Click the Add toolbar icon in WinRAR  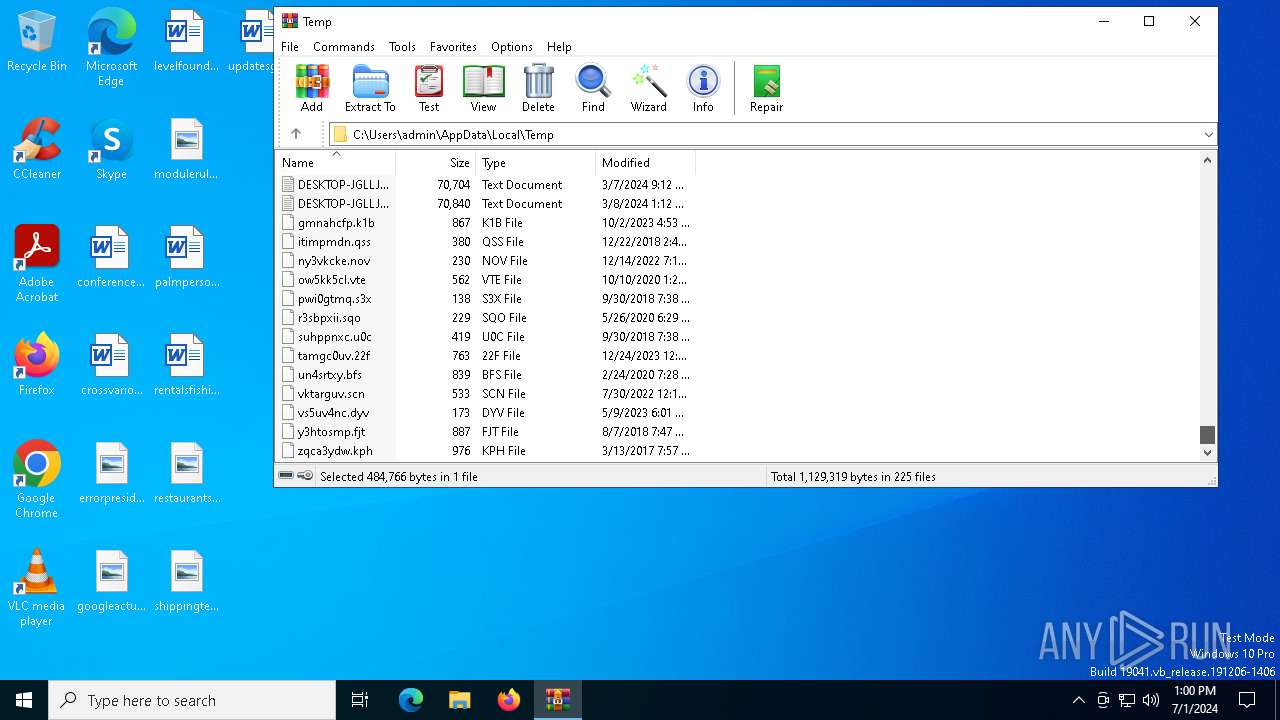312,88
